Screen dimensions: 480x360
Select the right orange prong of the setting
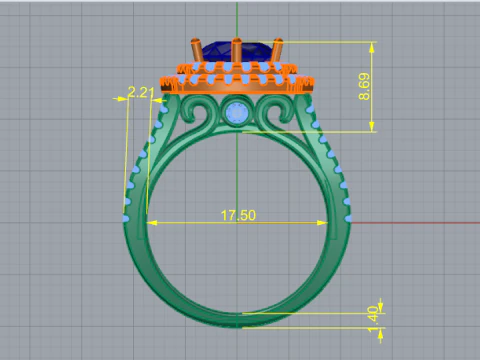[x=277, y=50]
